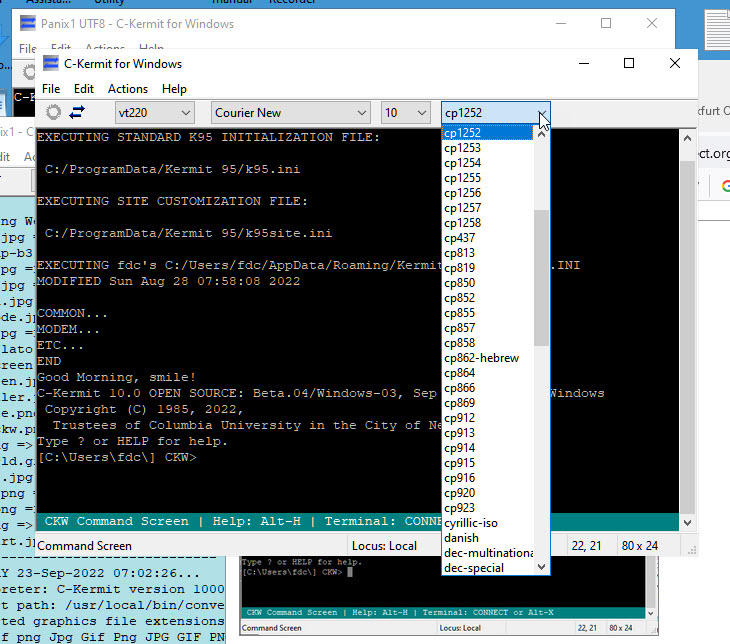730x644 pixels.
Task: Click the blue two-arrow icon in the toolbar
Action: tap(77, 112)
